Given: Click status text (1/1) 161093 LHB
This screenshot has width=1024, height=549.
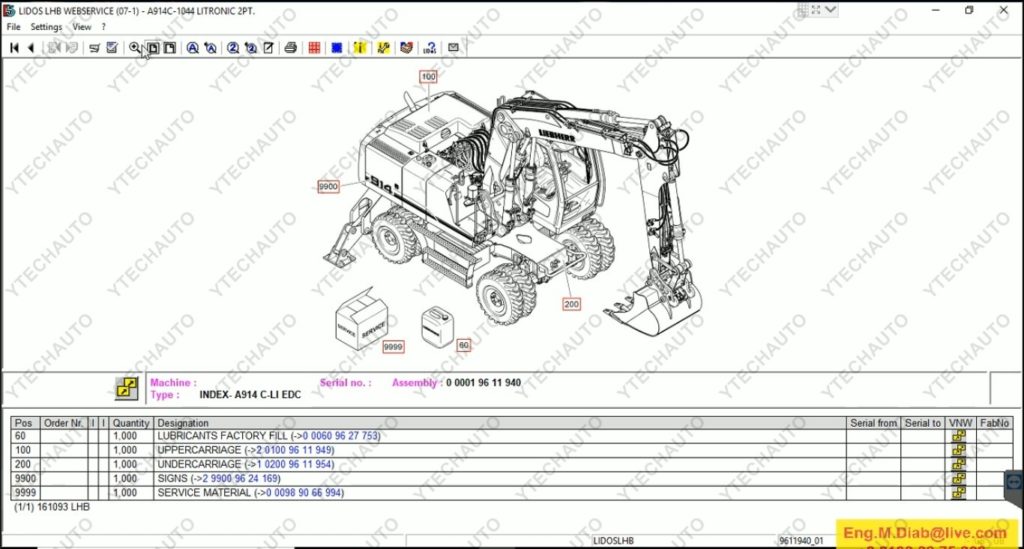Looking at the screenshot, I should pos(52,507).
